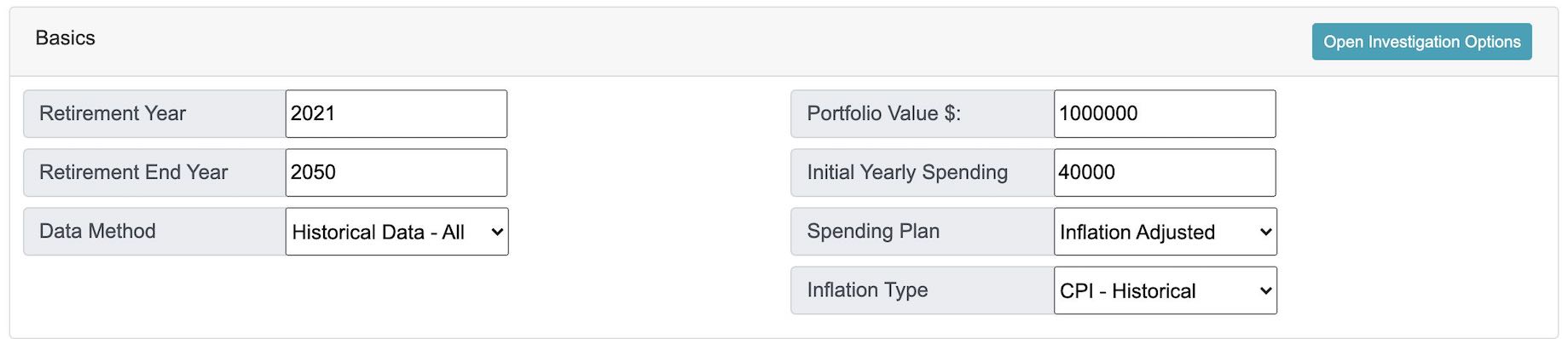Image resolution: width=1568 pixels, height=339 pixels.
Task: Click the Retirement Year label
Action: 113,113
